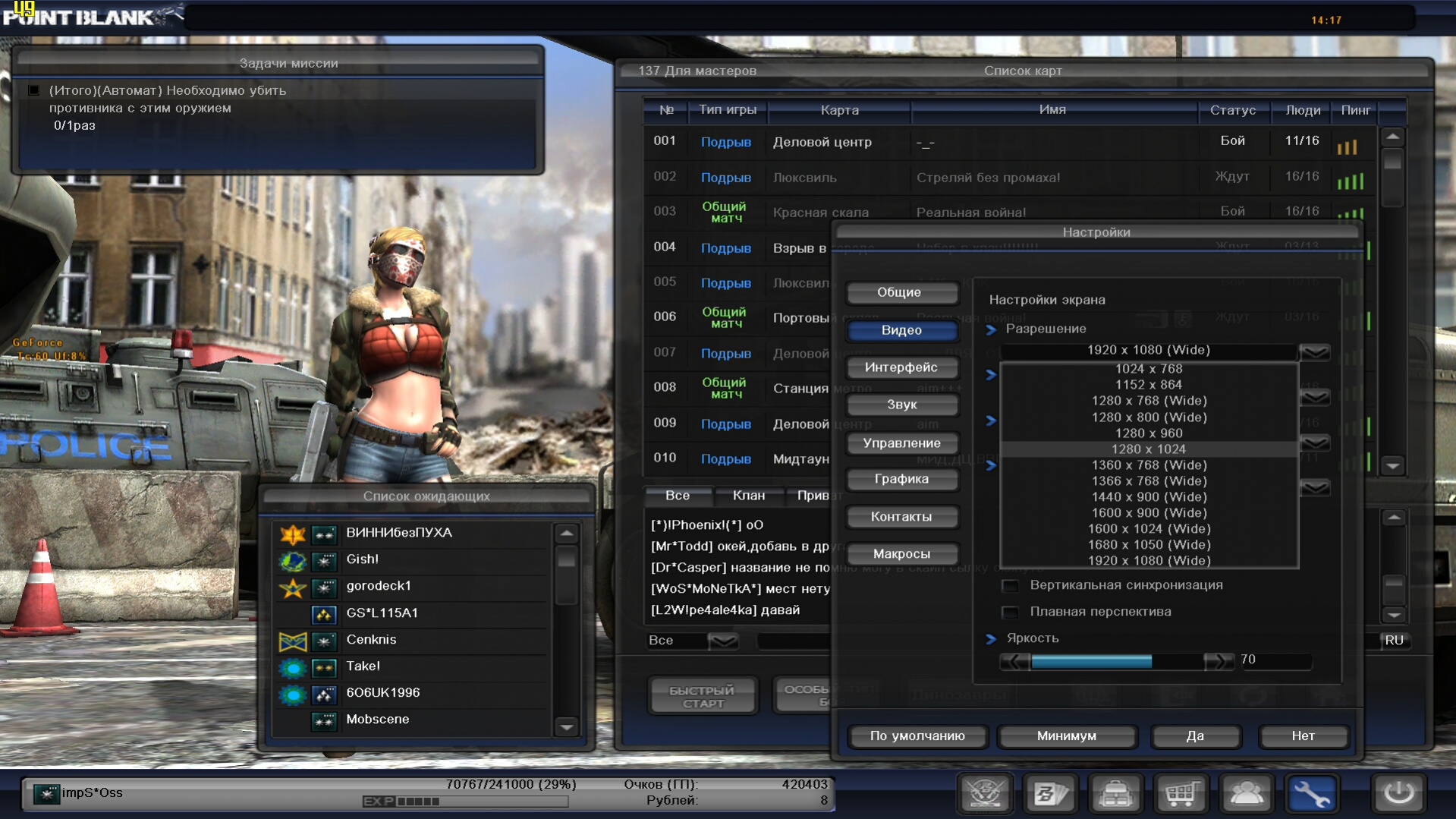
Task: Open the Все chat channel dropdown
Action: coord(722,641)
